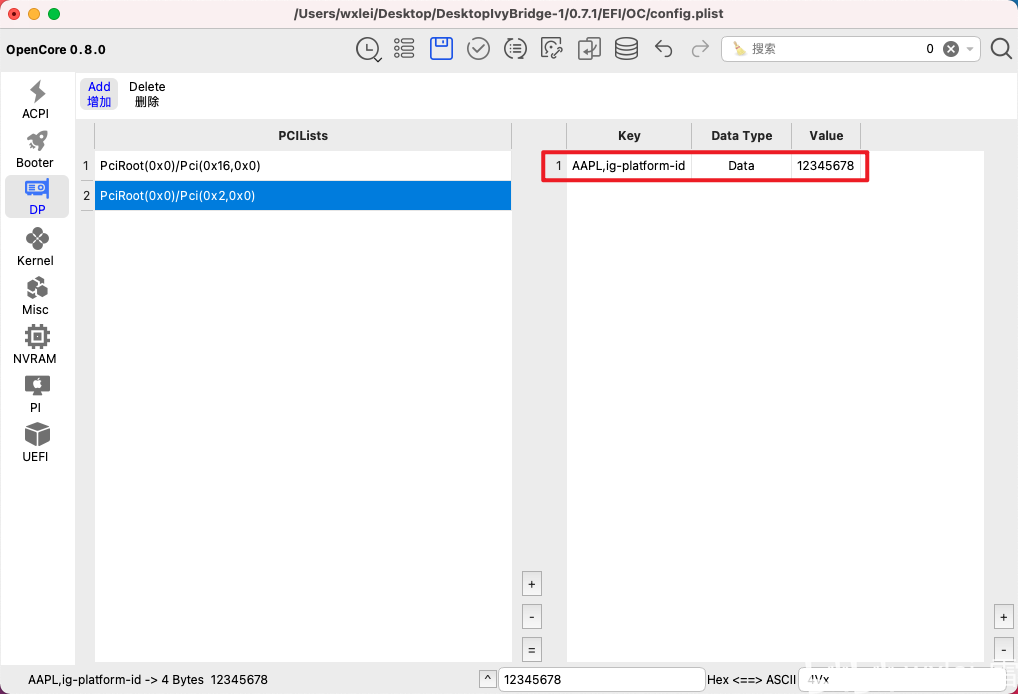Image resolution: width=1018 pixels, height=694 pixels.
Task: Save the config with the floppy disk icon
Action: pos(441,49)
